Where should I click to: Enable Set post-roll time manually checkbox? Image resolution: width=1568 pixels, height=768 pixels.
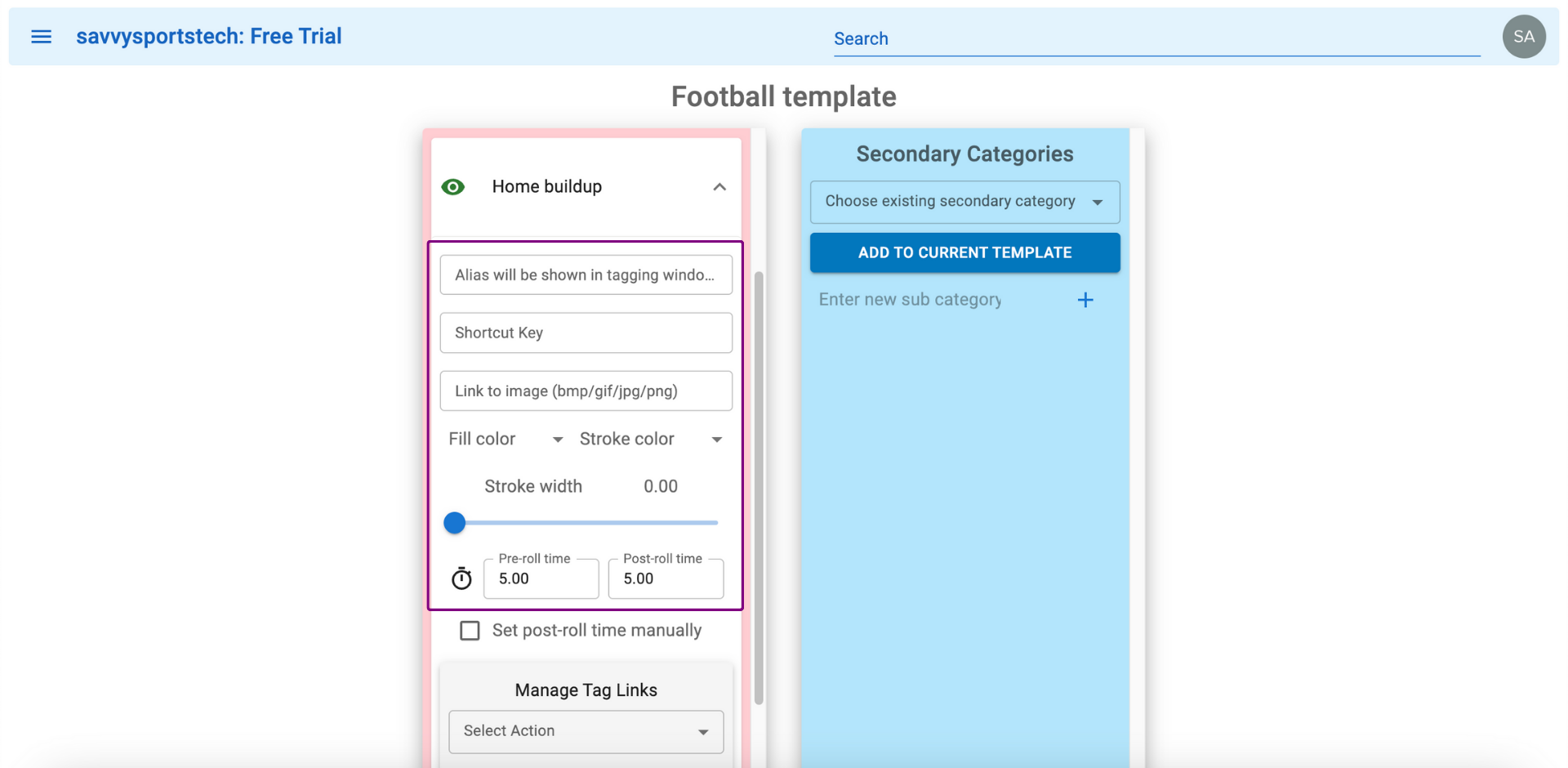click(470, 631)
